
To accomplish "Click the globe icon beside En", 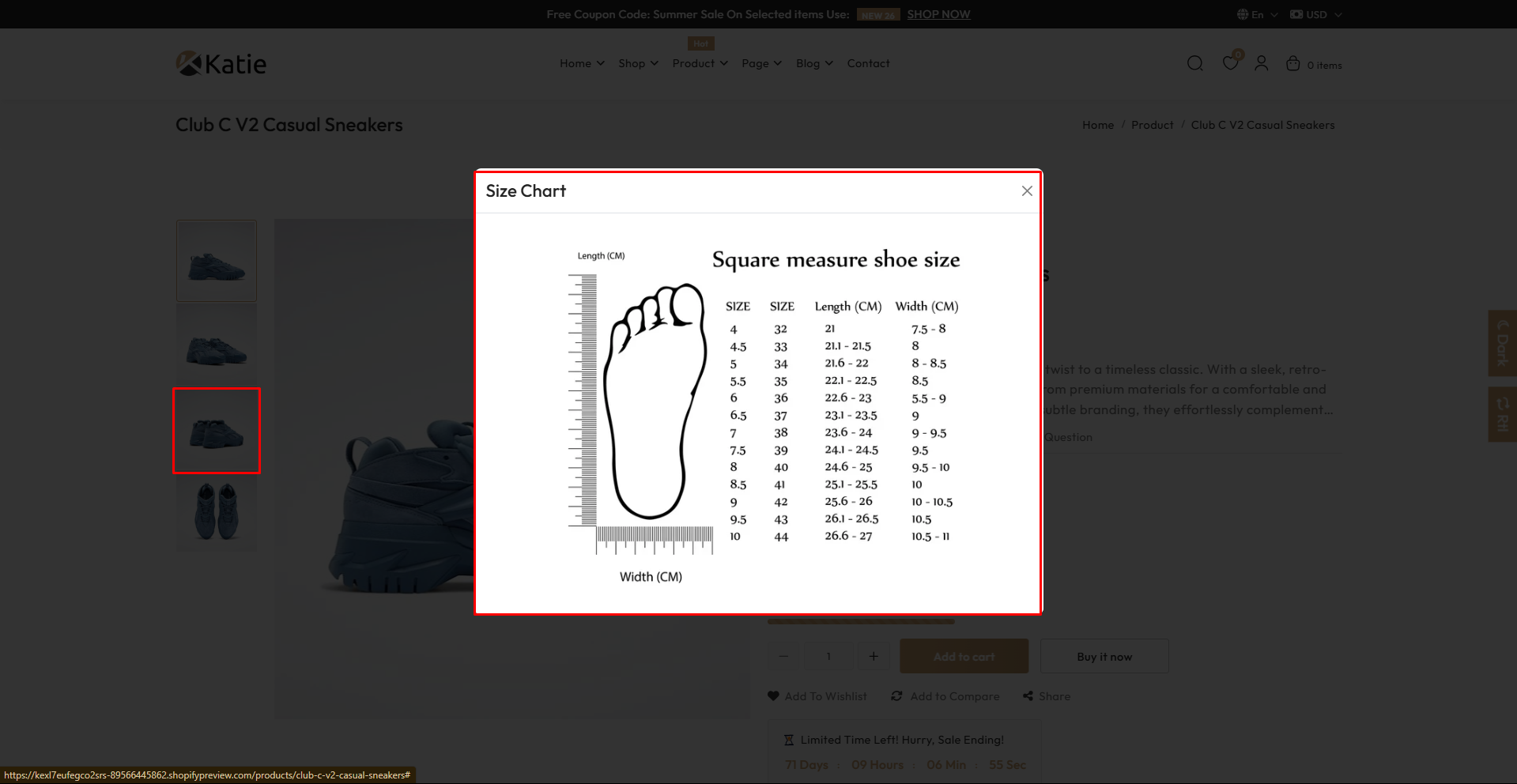I will click(x=1243, y=13).
